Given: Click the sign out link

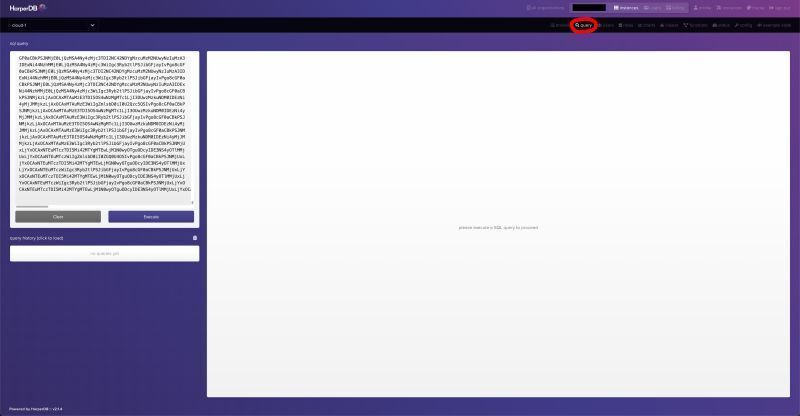Looking at the screenshot, I should tap(780, 8).
